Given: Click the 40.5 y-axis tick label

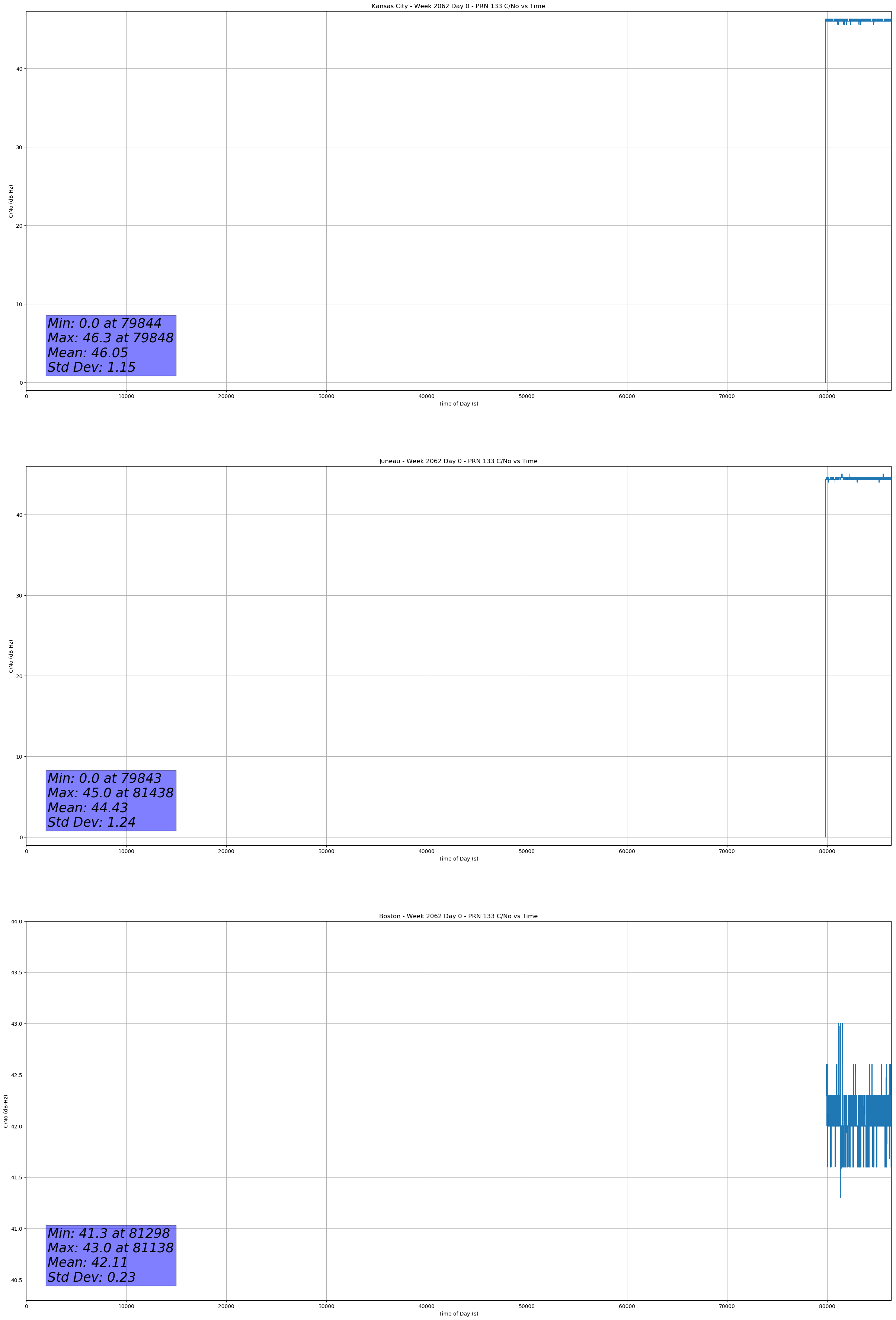Looking at the screenshot, I should [17, 1280].
